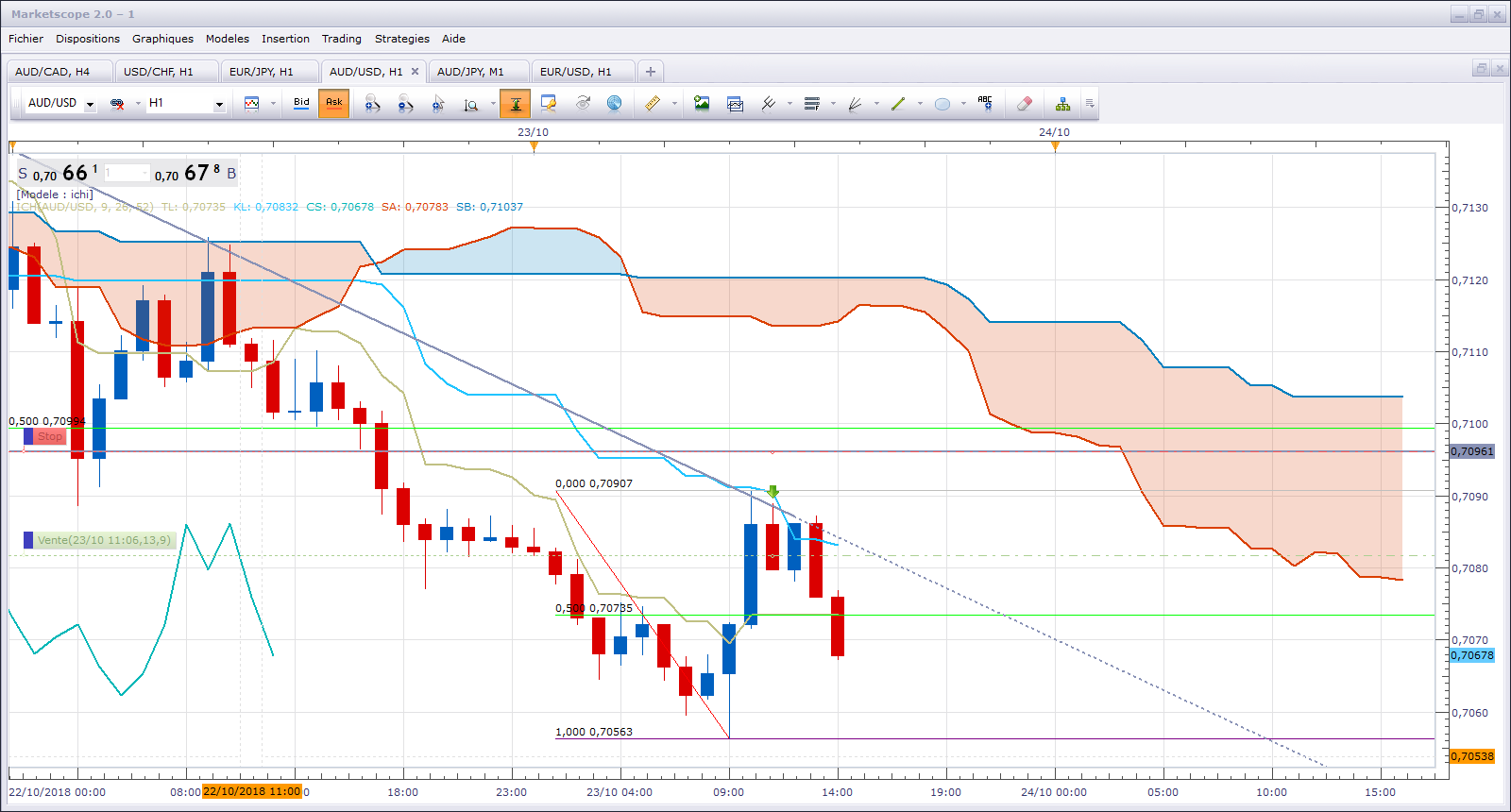
Task: Select the ABC text label tool
Action: [985, 104]
